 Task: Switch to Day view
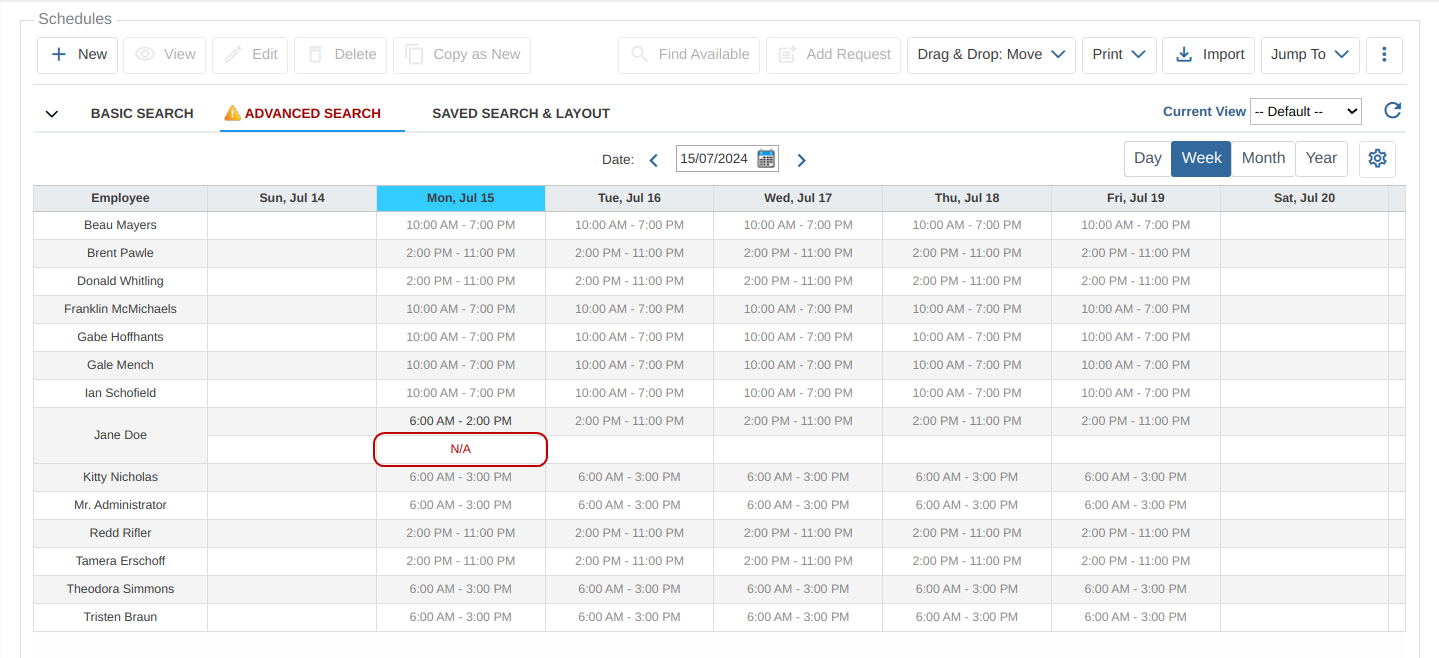click(1147, 159)
